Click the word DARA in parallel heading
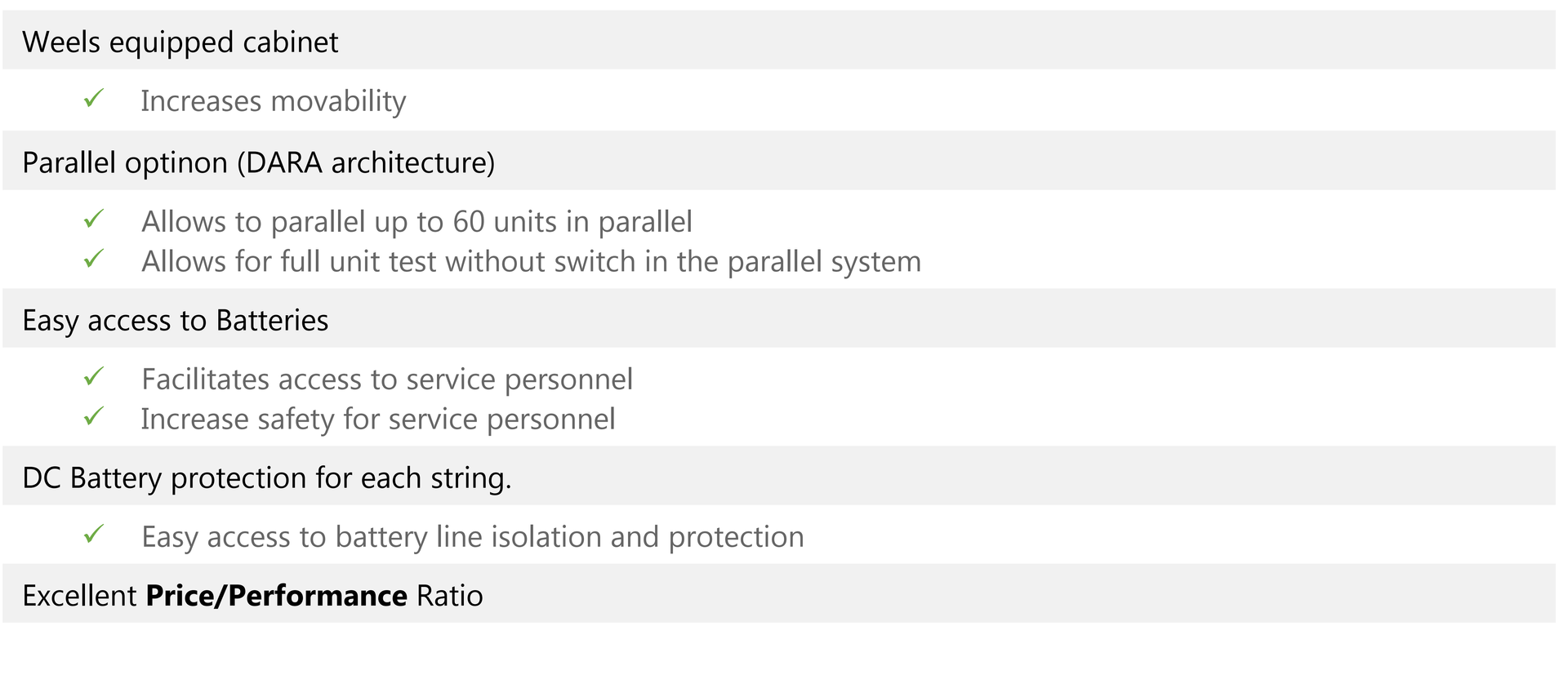The height and width of the screenshot is (675, 1568). 283,162
